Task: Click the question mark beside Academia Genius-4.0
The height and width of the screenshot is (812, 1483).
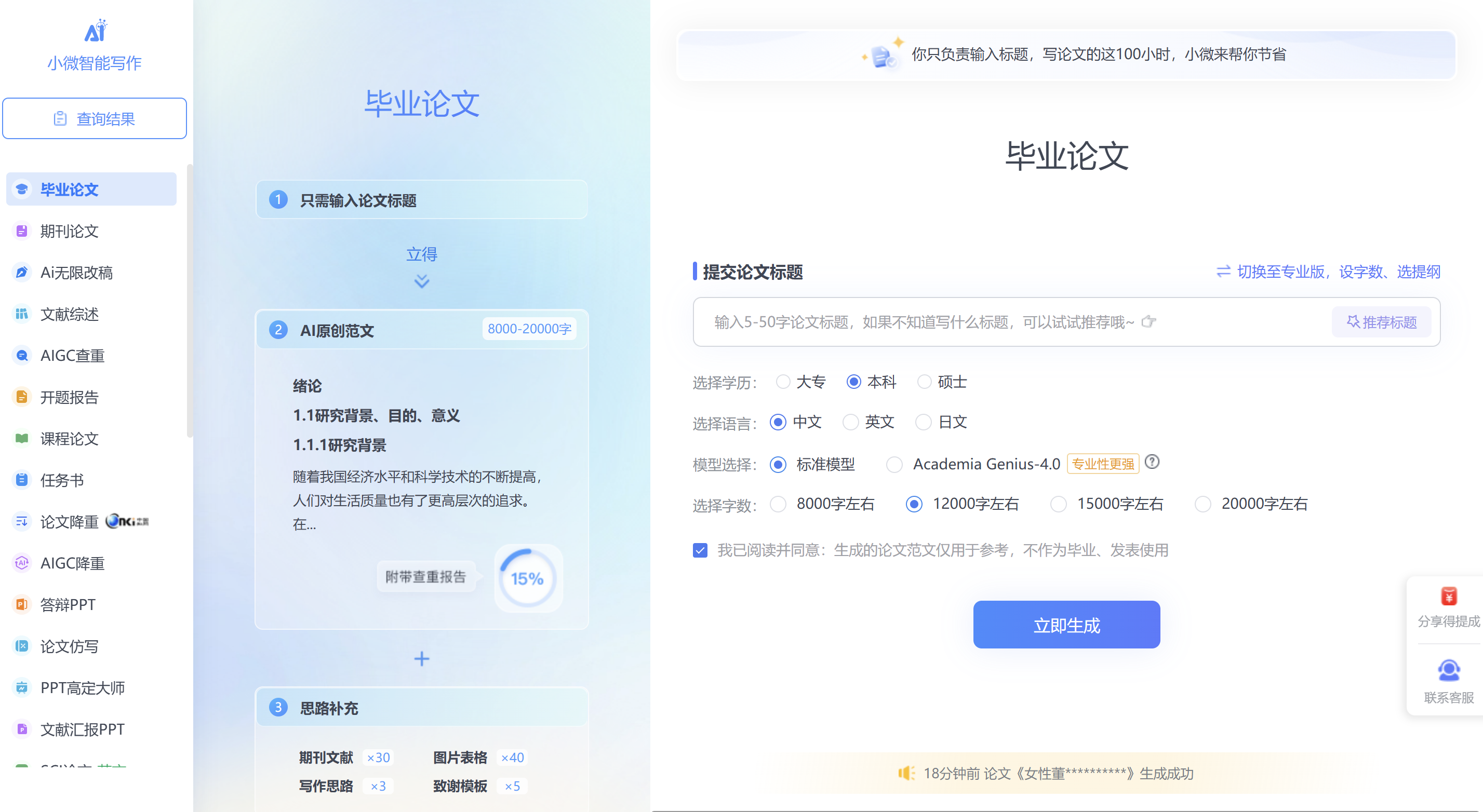Action: coord(1152,462)
